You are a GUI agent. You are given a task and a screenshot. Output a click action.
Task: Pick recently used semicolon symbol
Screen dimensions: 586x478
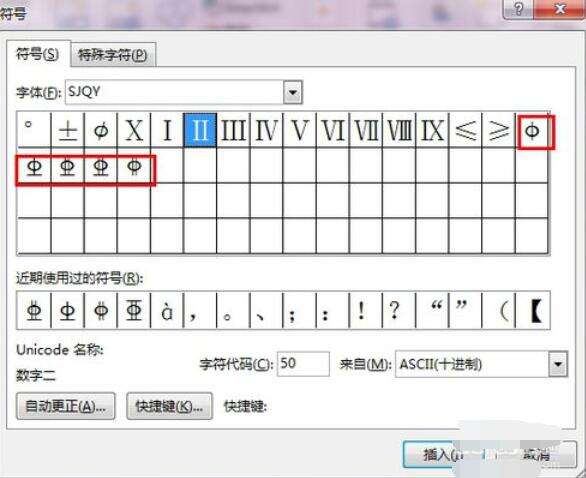pos(299,311)
